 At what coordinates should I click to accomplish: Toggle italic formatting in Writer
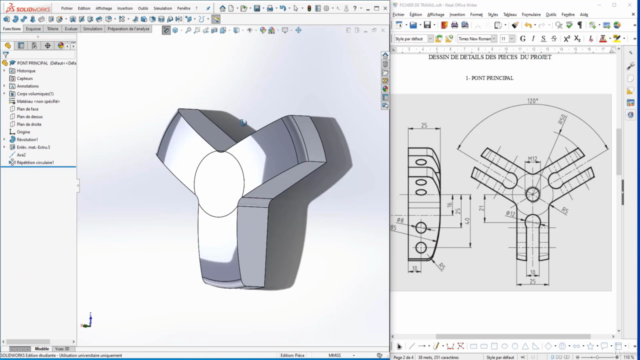tap(533, 39)
